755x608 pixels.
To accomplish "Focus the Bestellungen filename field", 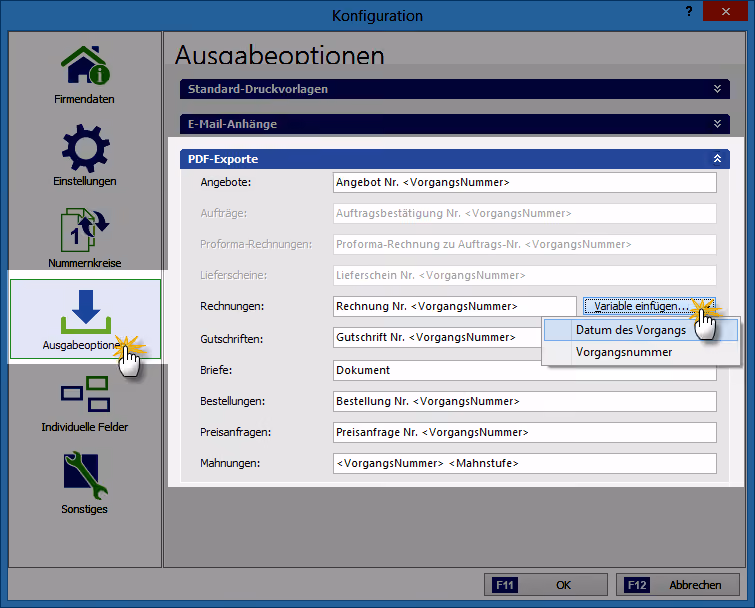I will (524, 401).
